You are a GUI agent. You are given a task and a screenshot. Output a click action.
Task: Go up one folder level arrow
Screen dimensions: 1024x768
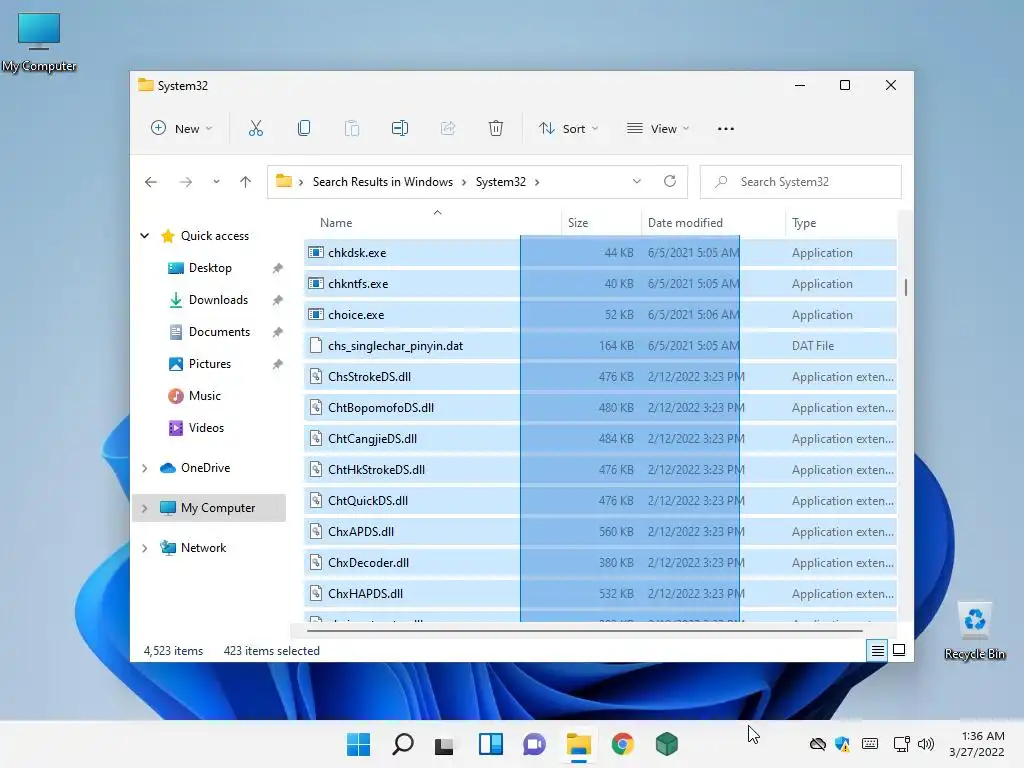(x=246, y=182)
